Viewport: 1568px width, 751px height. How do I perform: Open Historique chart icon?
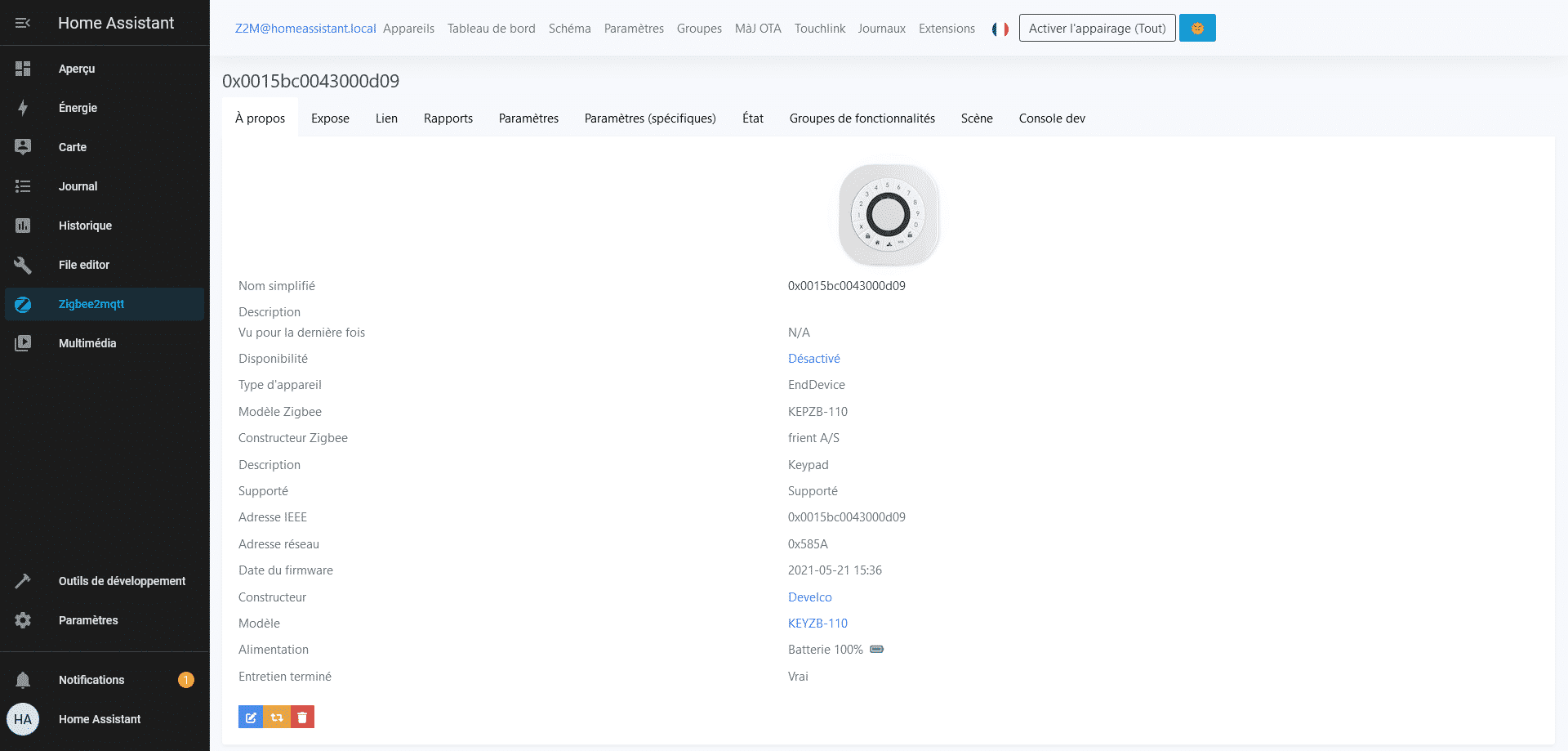[x=23, y=226]
